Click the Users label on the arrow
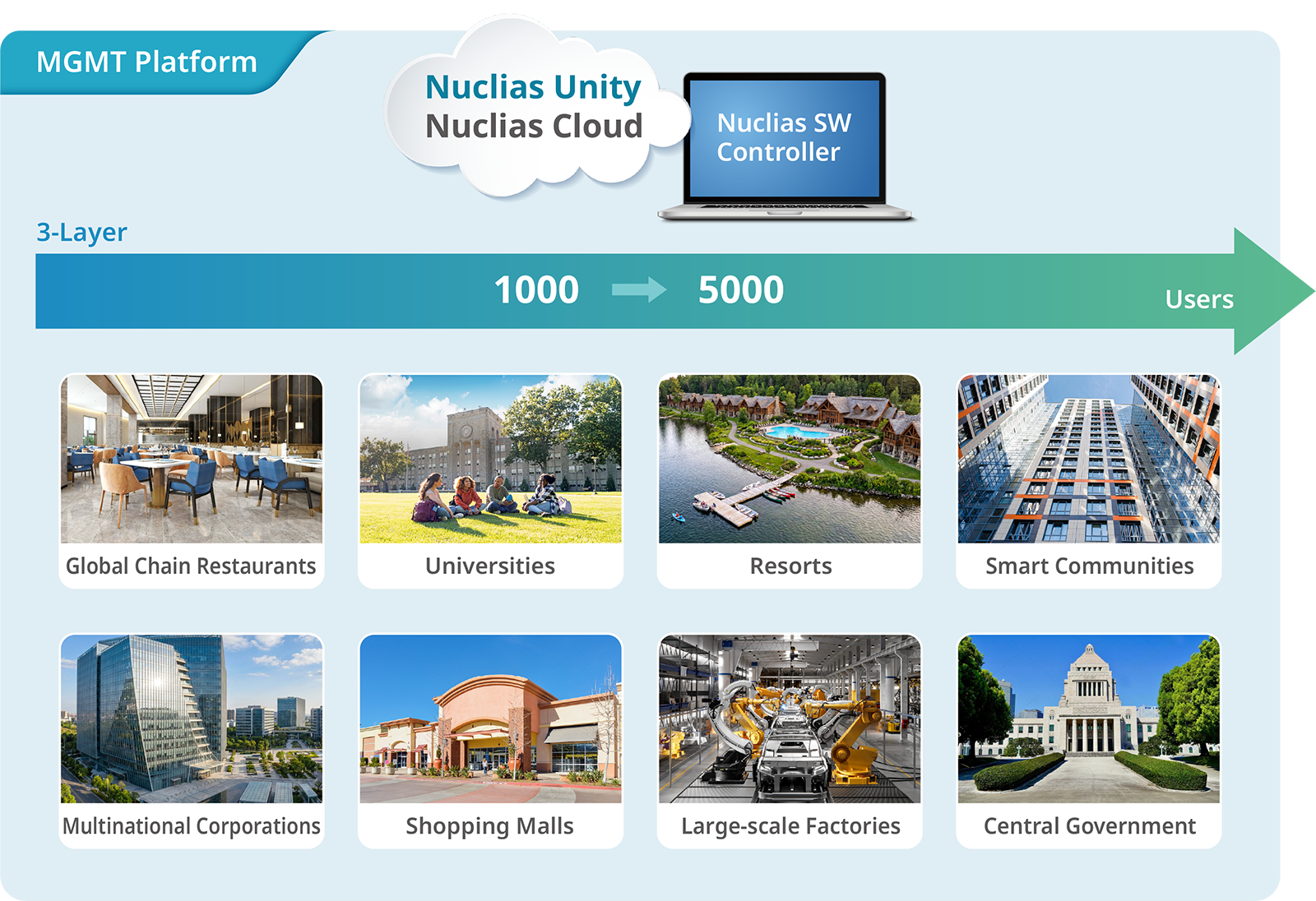The width and height of the screenshot is (1316, 901). (1199, 299)
